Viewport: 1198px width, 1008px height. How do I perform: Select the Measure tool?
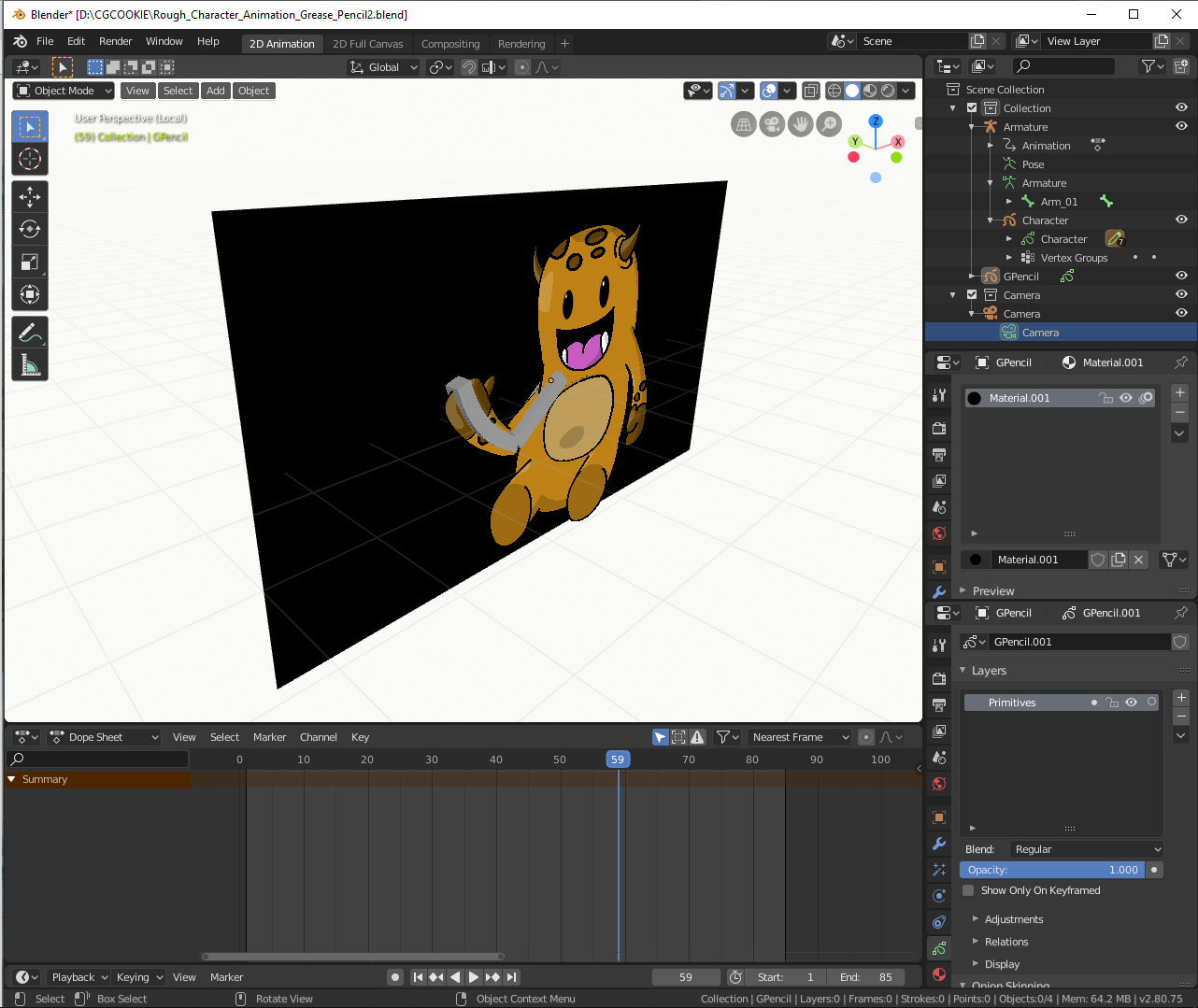tap(30, 366)
